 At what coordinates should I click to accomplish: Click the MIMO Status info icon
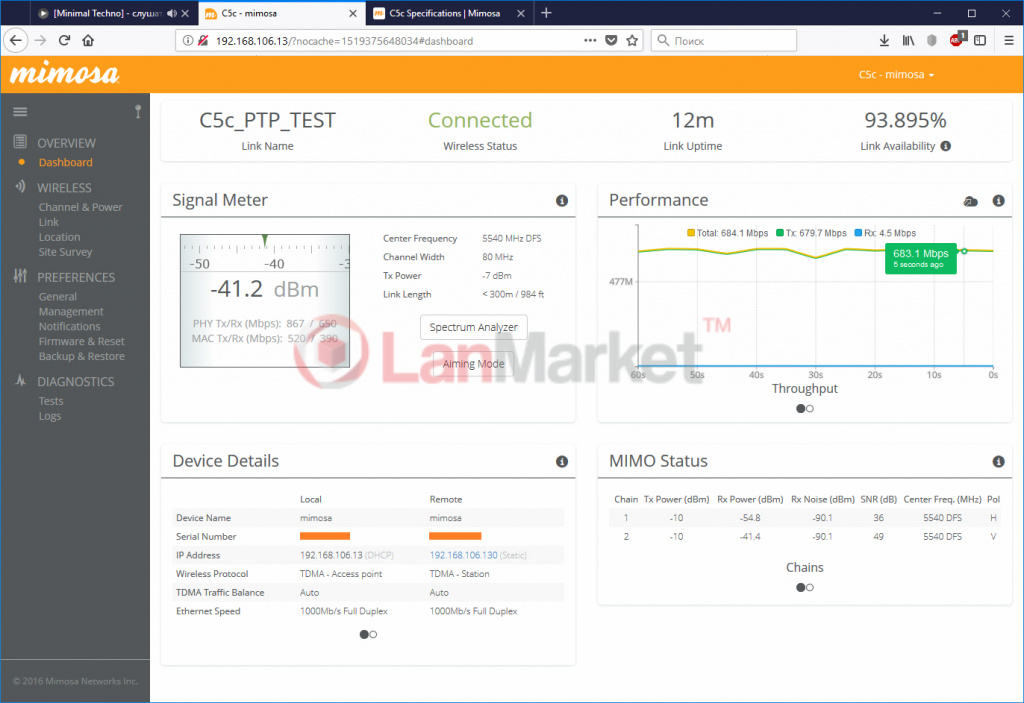[998, 462]
